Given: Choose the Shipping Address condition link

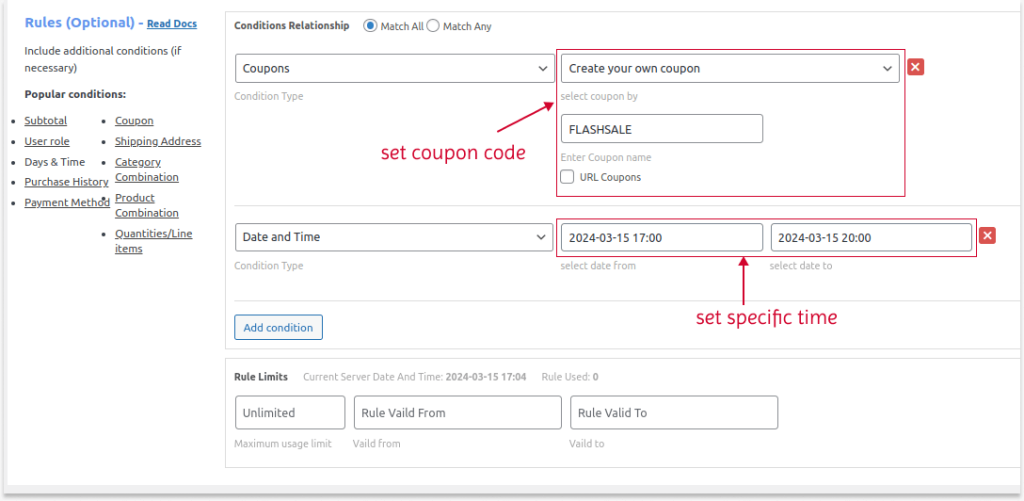Looking at the screenshot, I should [x=158, y=141].
